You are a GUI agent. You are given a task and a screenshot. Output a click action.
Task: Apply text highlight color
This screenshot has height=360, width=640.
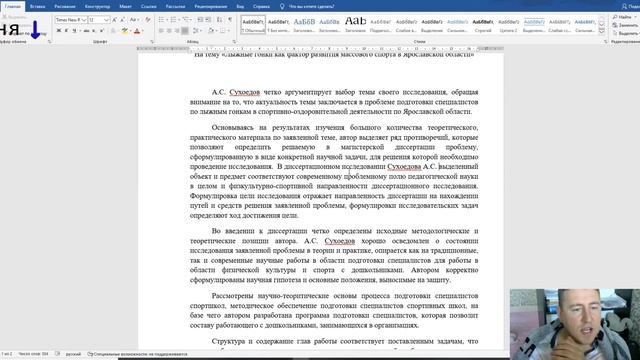pyautogui.click(x=124, y=31)
